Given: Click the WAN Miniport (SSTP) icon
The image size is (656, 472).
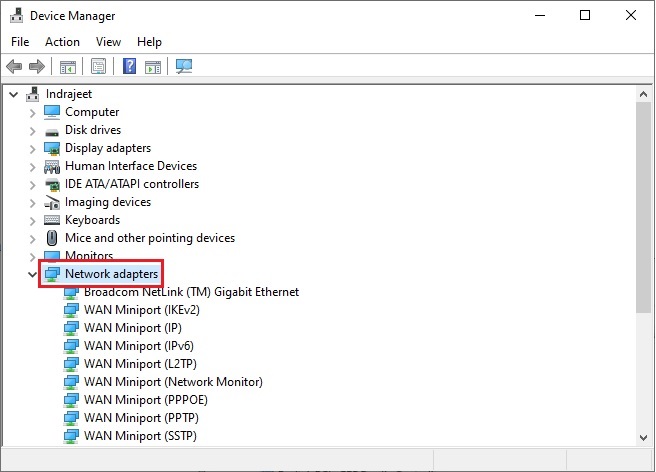Looking at the screenshot, I should pyautogui.click(x=71, y=436).
